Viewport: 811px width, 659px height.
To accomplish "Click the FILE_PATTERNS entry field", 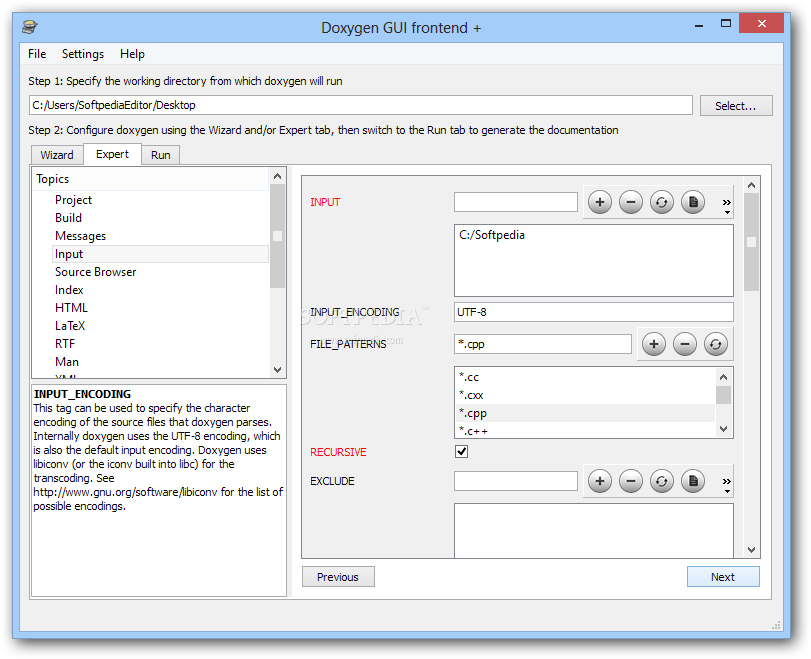I will [x=543, y=344].
